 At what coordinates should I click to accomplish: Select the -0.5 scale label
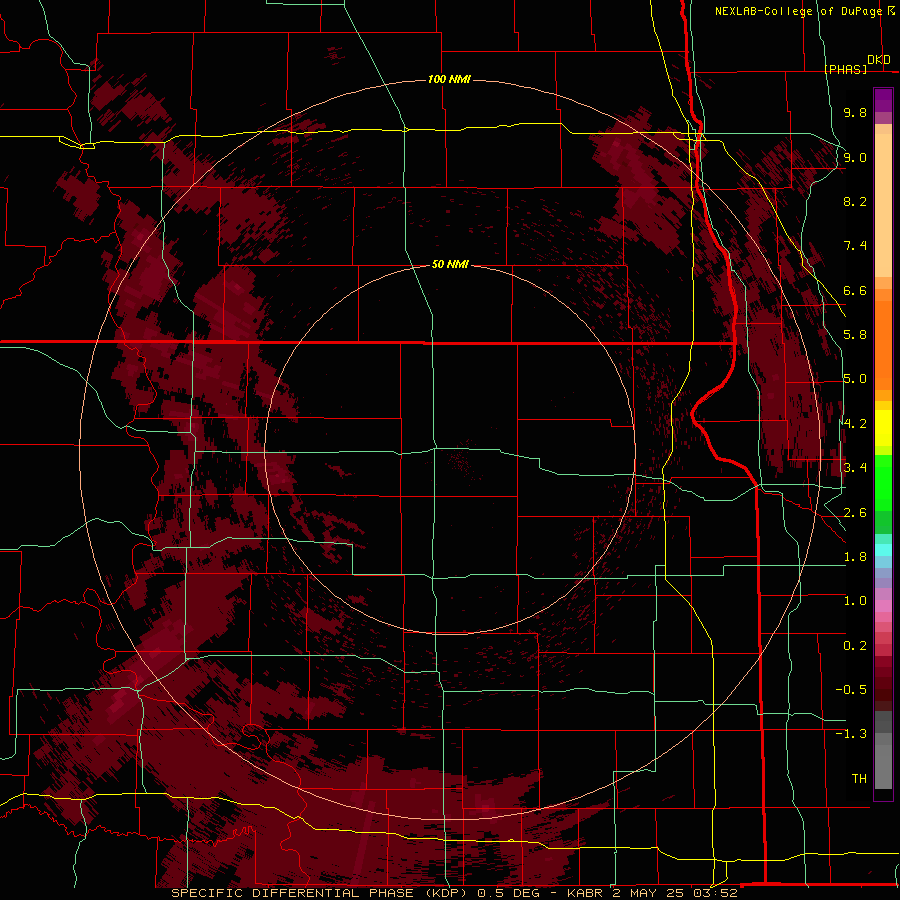pyautogui.click(x=851, y=690)
